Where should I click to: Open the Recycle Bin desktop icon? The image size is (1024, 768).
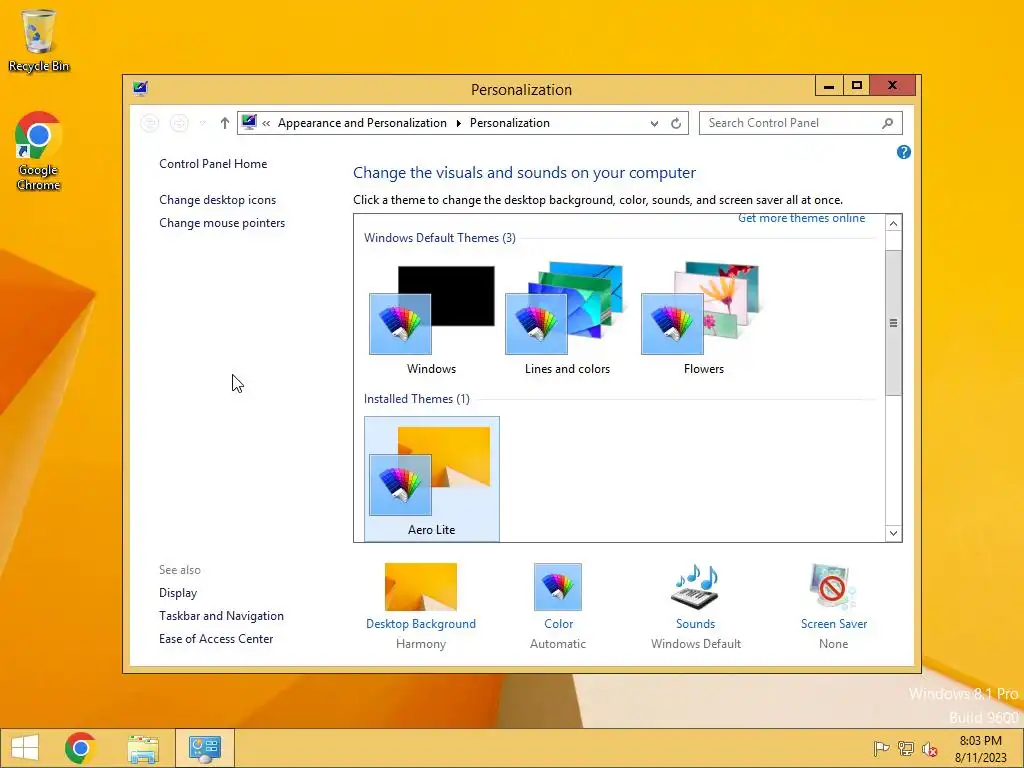click(39, 40)
